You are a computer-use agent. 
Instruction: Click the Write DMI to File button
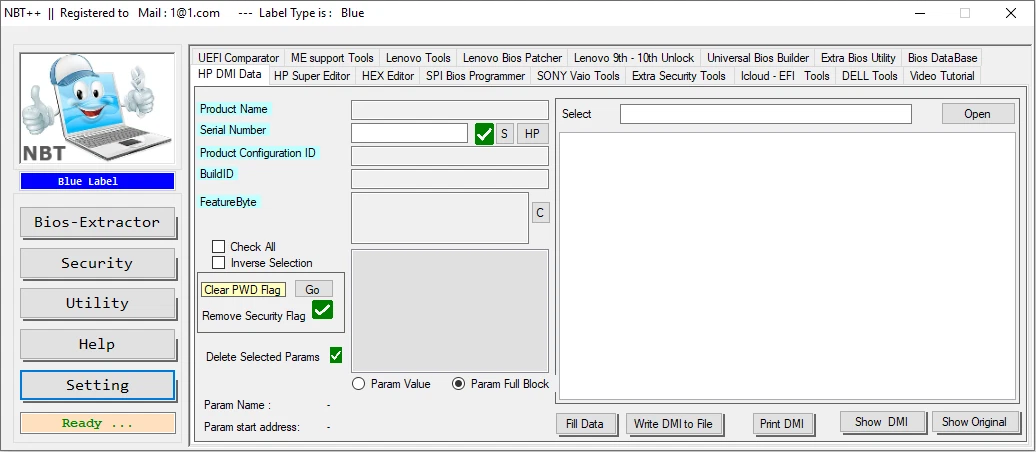673,424
